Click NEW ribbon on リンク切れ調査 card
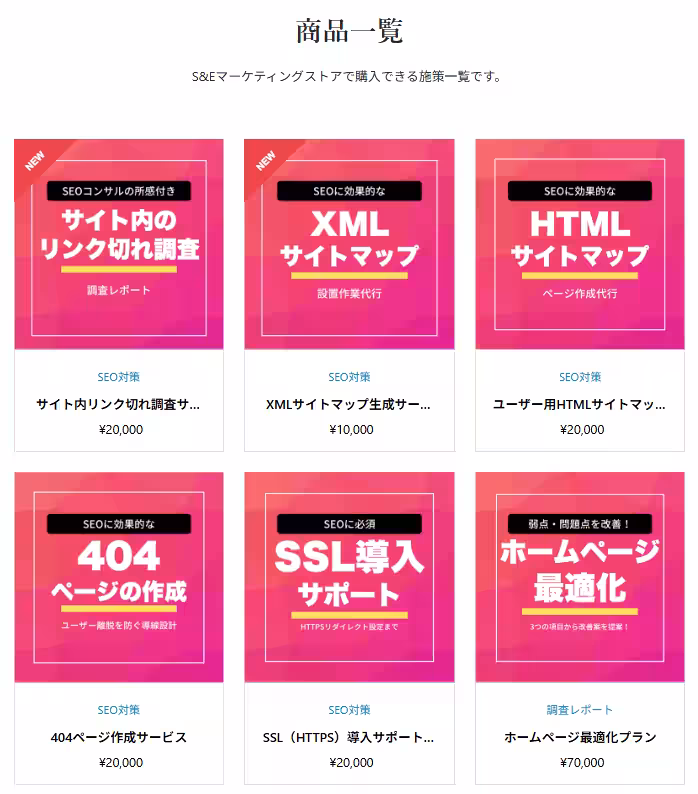The height and width of the screenshot is (794, 698). tap(35, 161)
